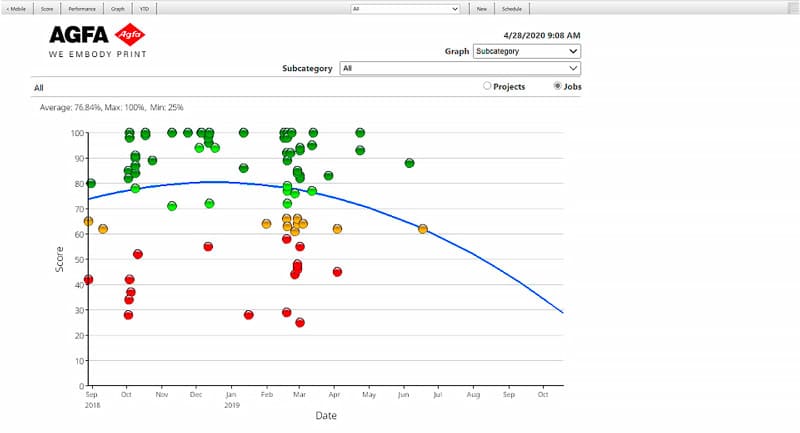Image resolution: width=800 pixels, height=433 pixels.
Task: Select the Projects radio button
Action: pos(487,86)
